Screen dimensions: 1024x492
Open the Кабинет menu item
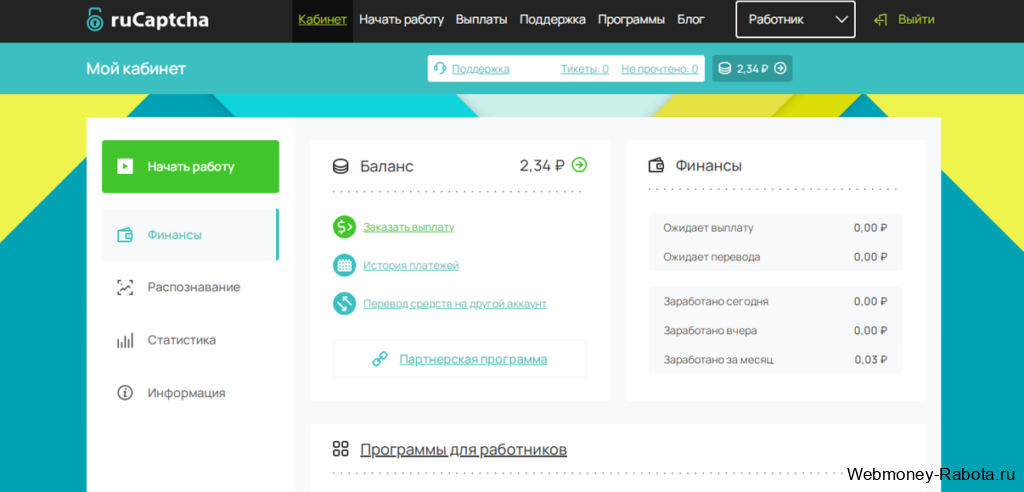[x=323, y=20]
